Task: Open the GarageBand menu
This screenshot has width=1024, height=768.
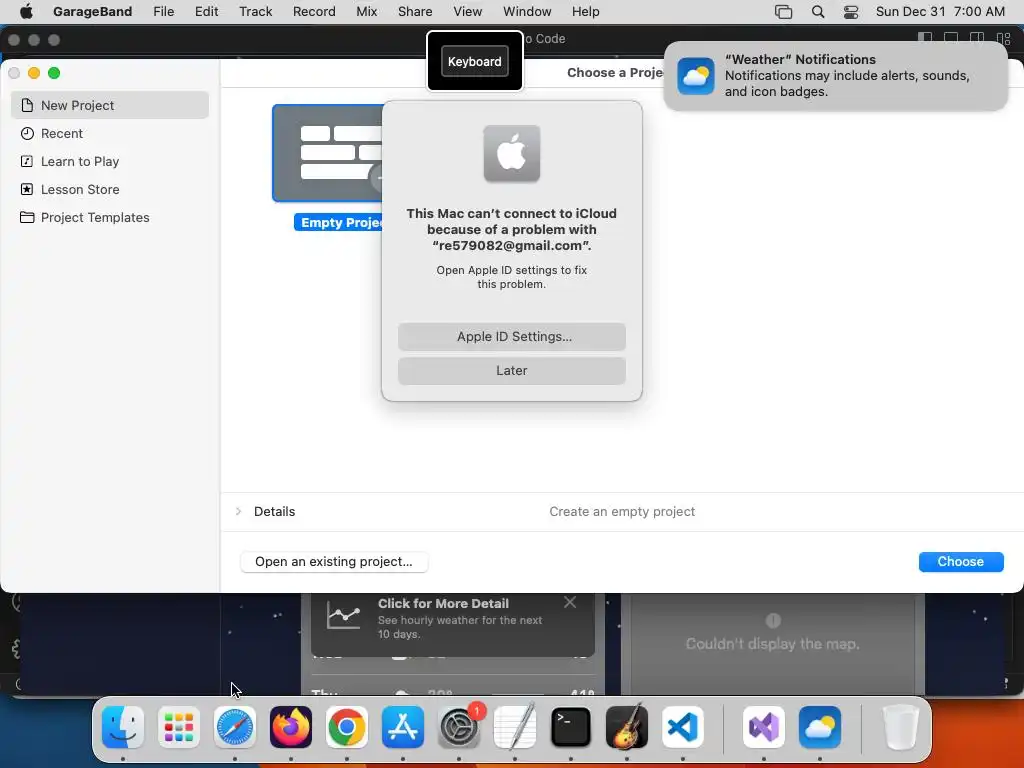Action: pos(92,12)
